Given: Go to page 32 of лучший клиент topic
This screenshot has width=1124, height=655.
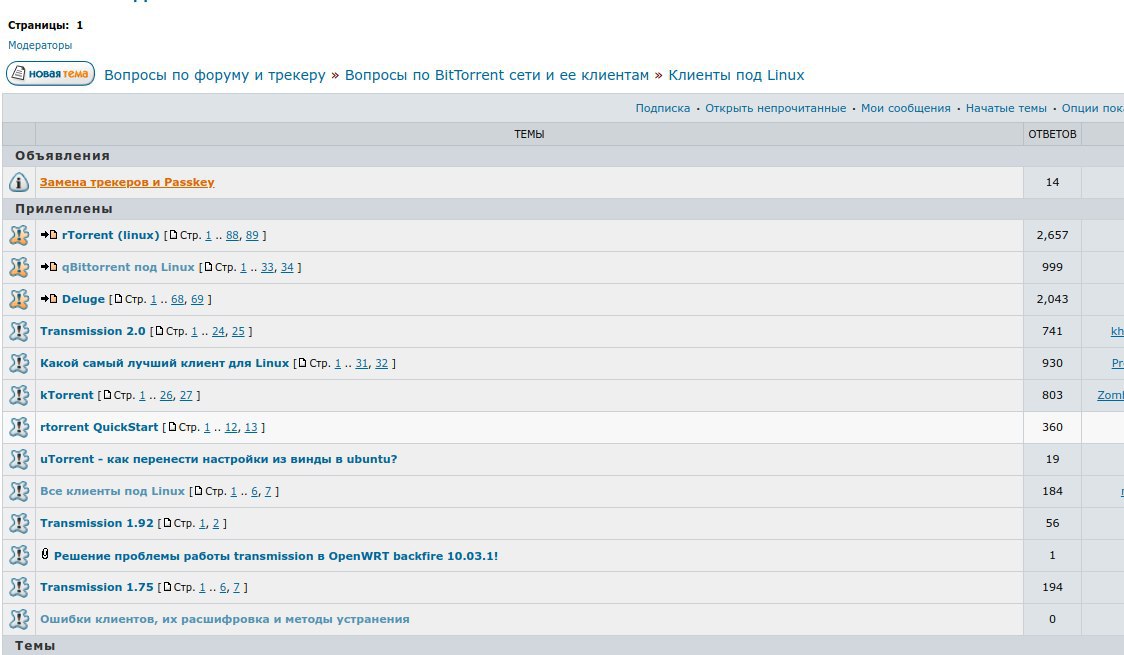Looking at the screenshot, I should click(x=381, y=364).
